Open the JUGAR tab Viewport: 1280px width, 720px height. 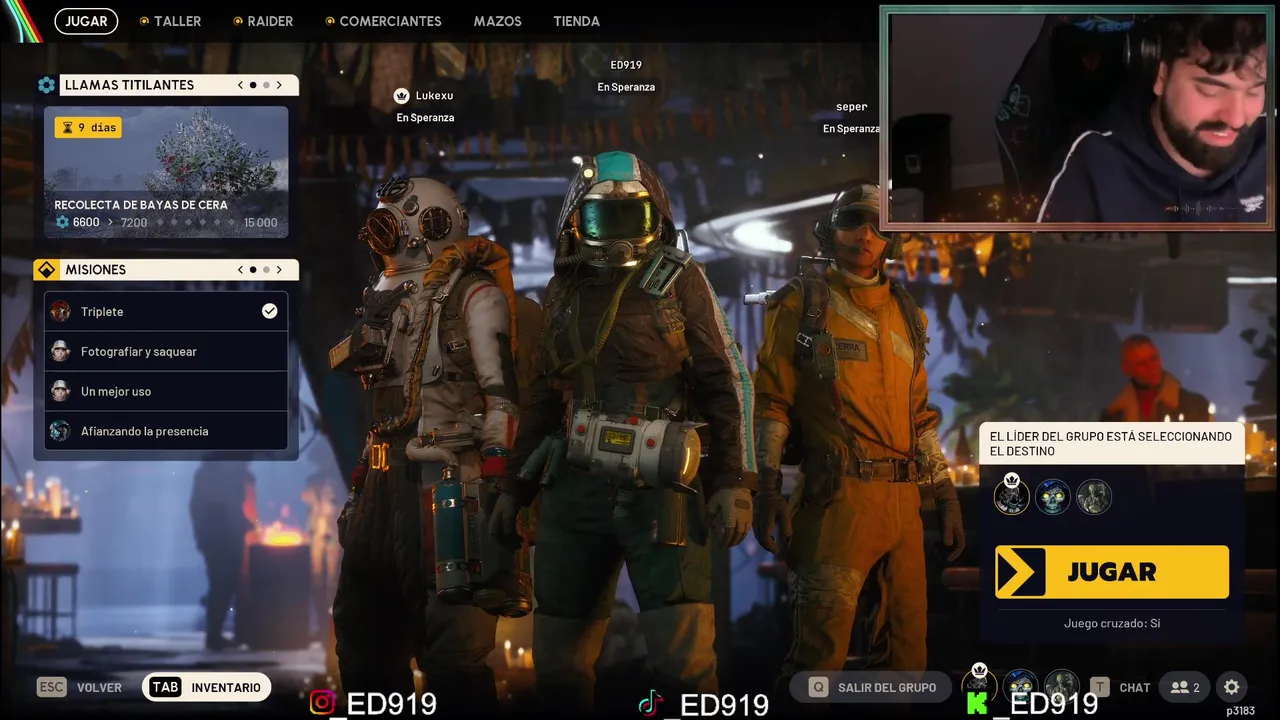pyautogui.click(x=86, y=21)
